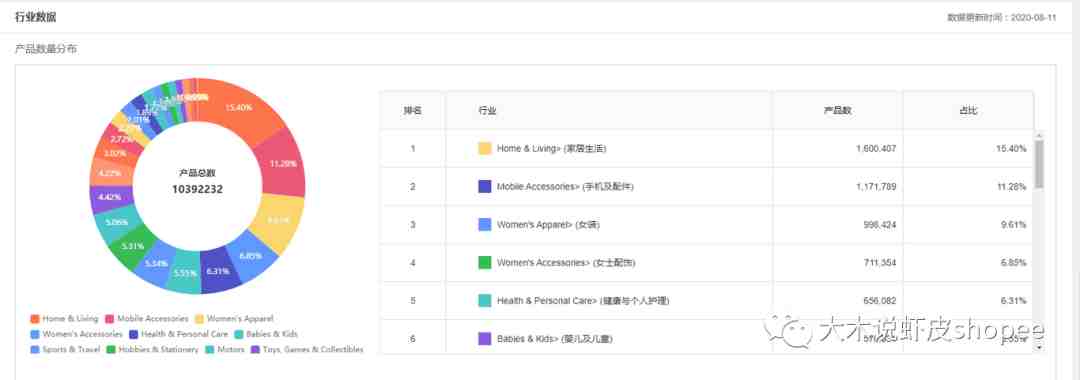Click the blue swatch in Women's Apparel table row
The height and width of the screenshot is (380, 1080).
click(x=484, y=224)
